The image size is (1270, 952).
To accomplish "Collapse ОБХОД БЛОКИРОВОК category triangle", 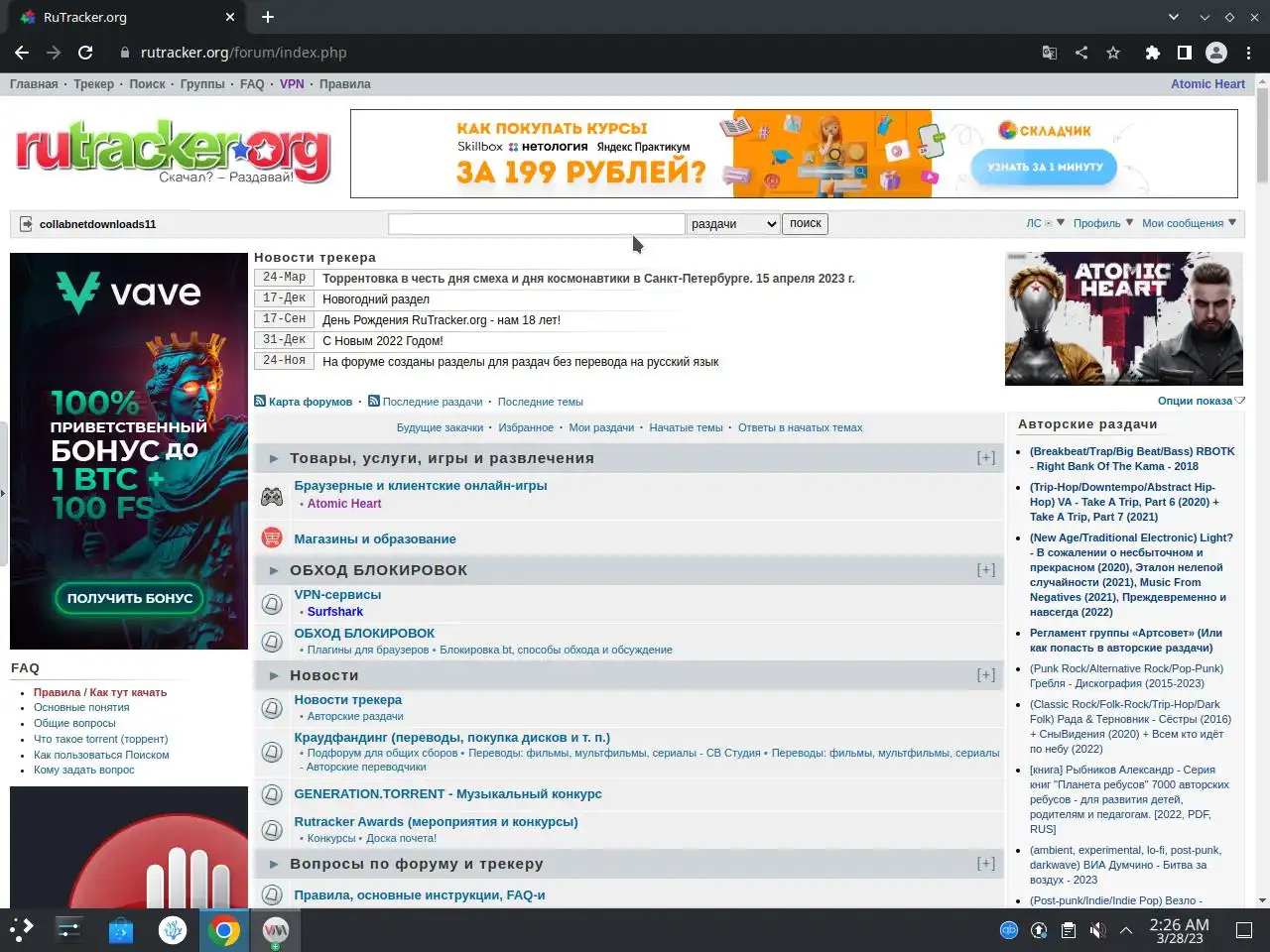I will click(x=274, y=570).
